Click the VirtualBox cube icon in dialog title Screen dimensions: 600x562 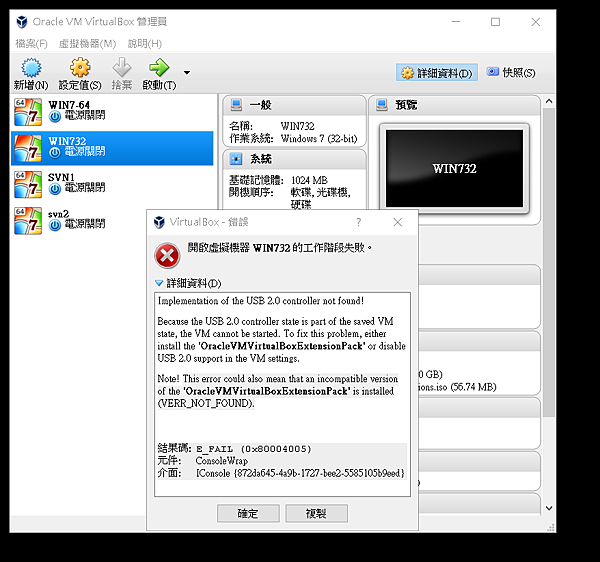[x=159, y=222]
